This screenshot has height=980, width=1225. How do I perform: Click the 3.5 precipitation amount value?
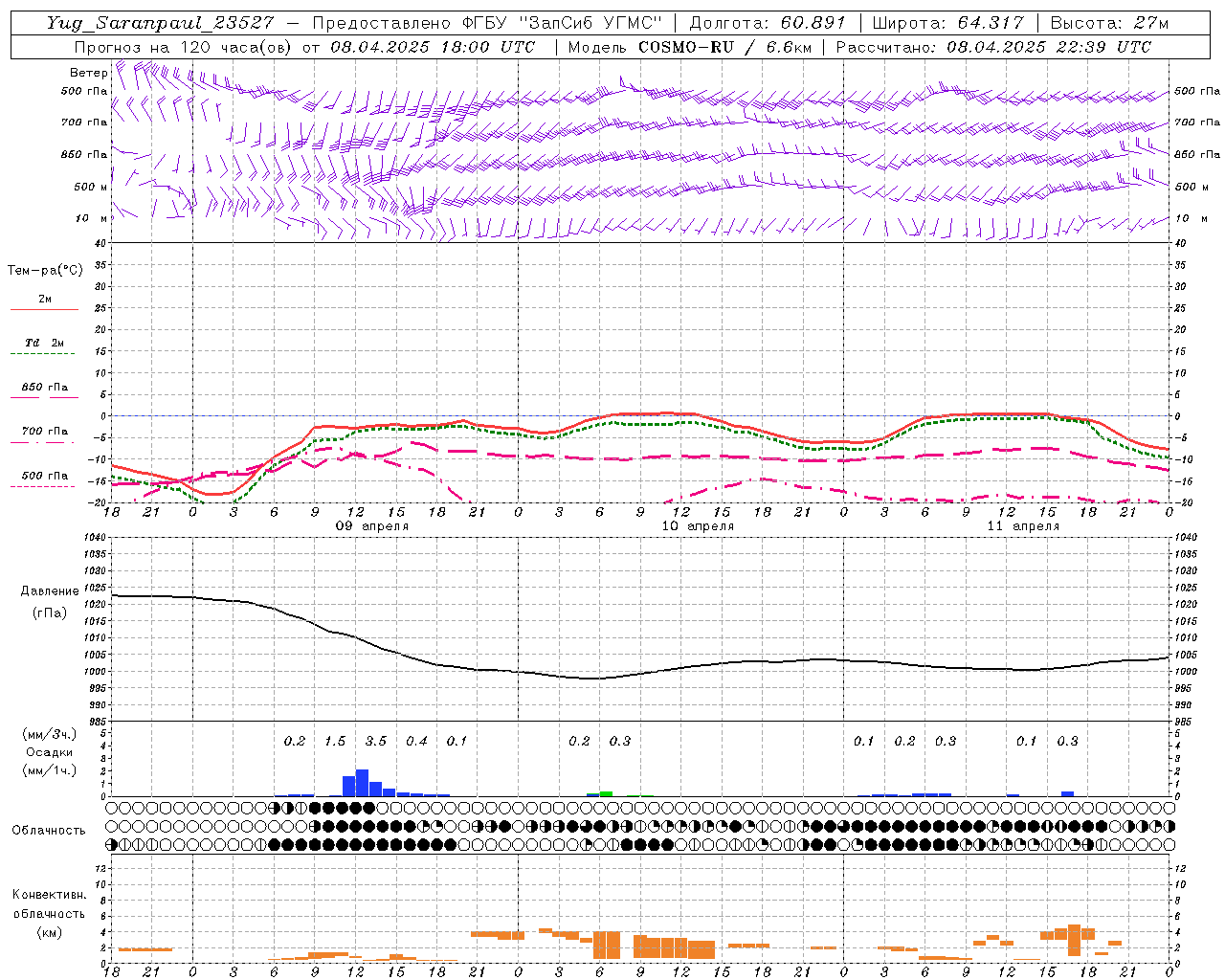click(376, 741)
